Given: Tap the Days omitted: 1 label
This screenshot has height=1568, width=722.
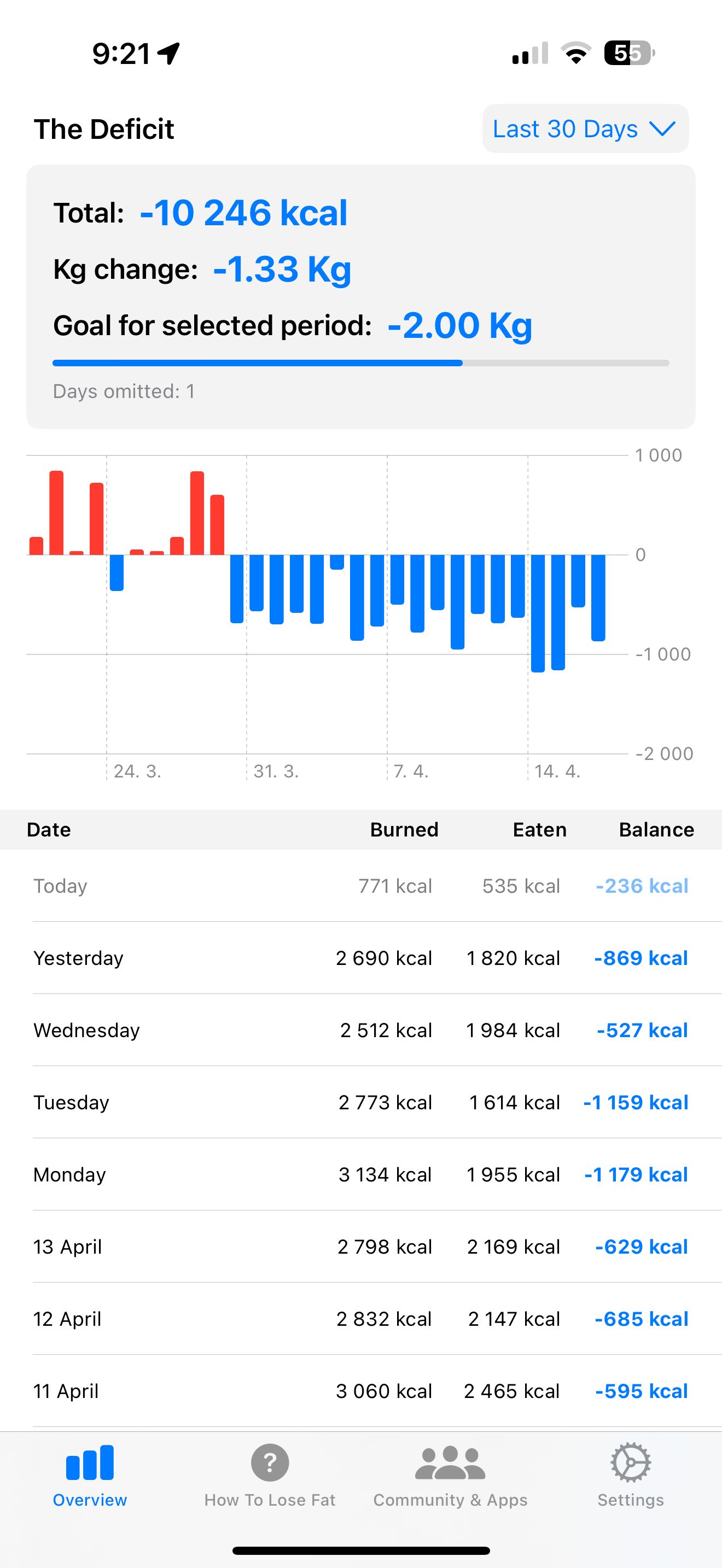Looking at the screenshot, I should [x=124, y=391].
